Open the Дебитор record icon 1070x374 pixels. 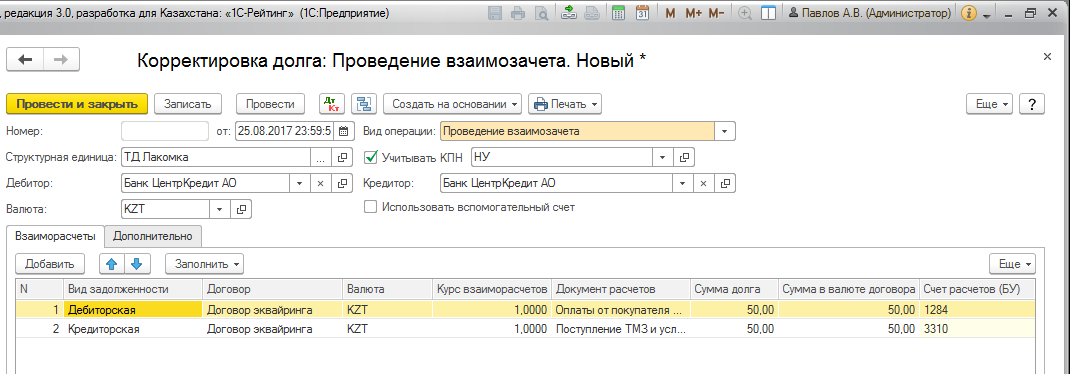click(343, 184)
